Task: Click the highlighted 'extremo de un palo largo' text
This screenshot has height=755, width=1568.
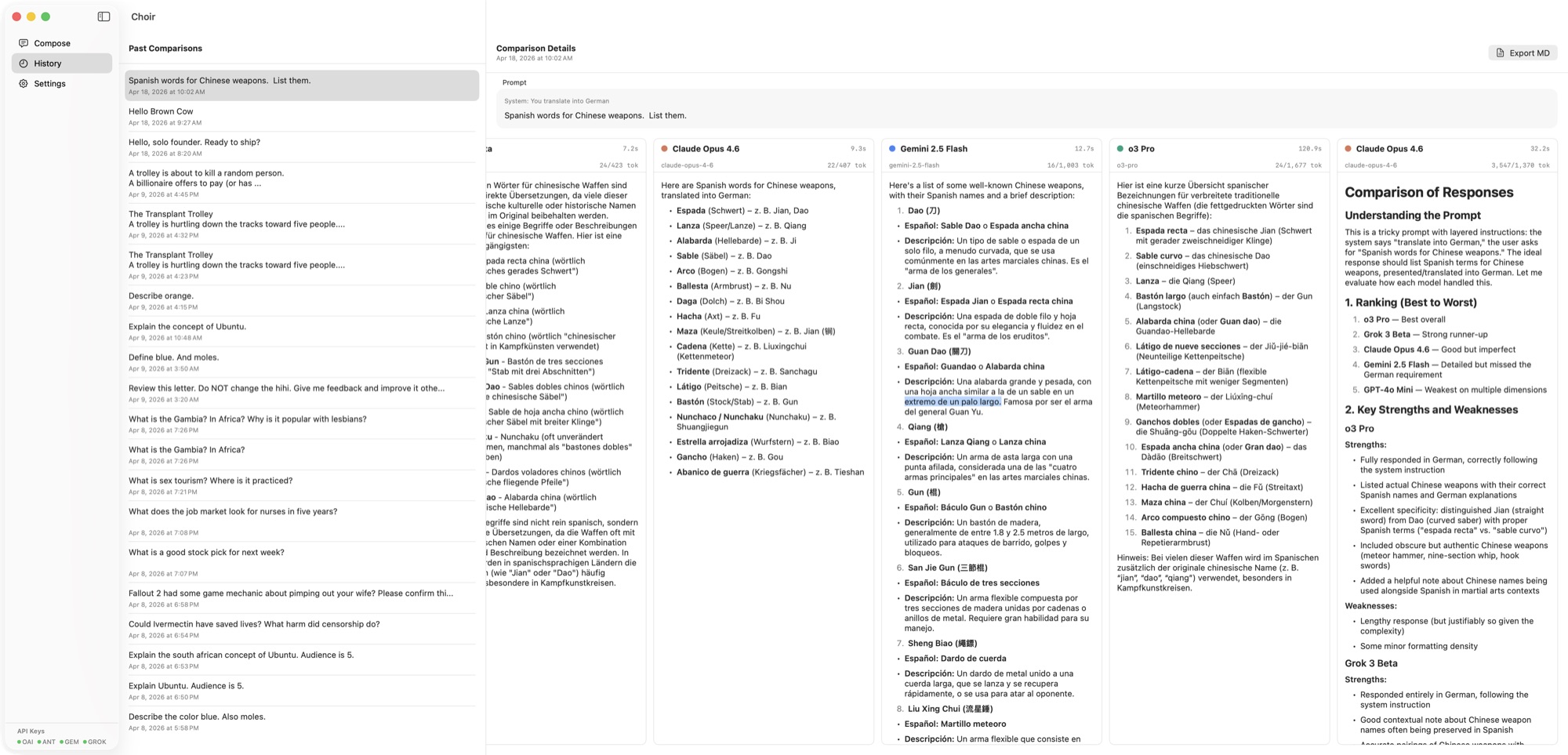Action: [x=952, y=401]
